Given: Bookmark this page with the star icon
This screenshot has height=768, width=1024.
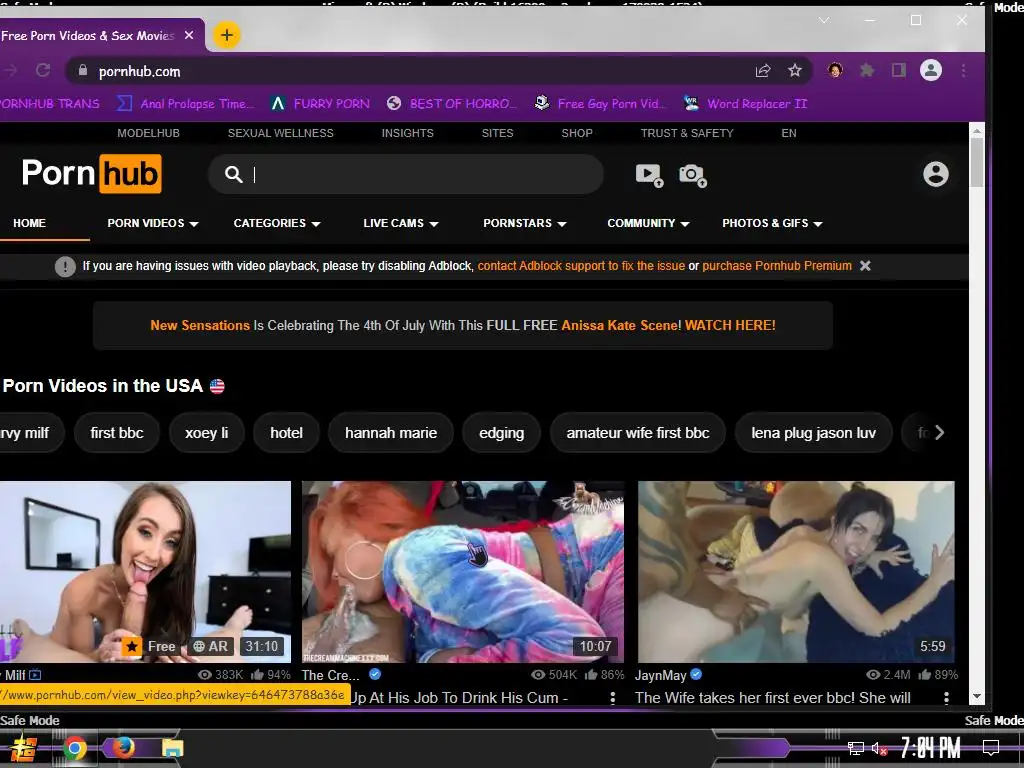Looking at the screenshot, I should coord(794,71).
